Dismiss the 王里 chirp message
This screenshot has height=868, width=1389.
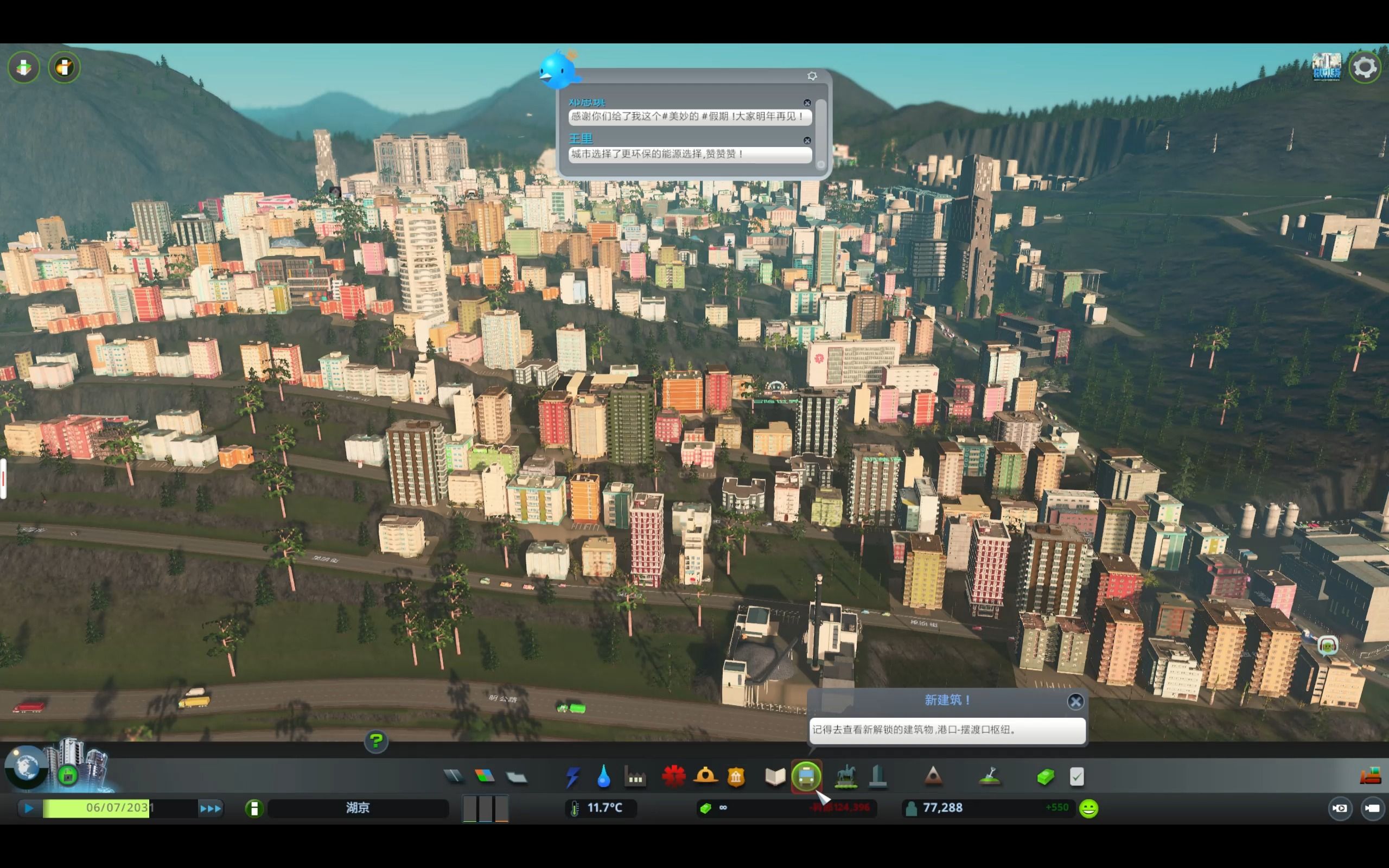pyautogui.click(x=807, y=140)
